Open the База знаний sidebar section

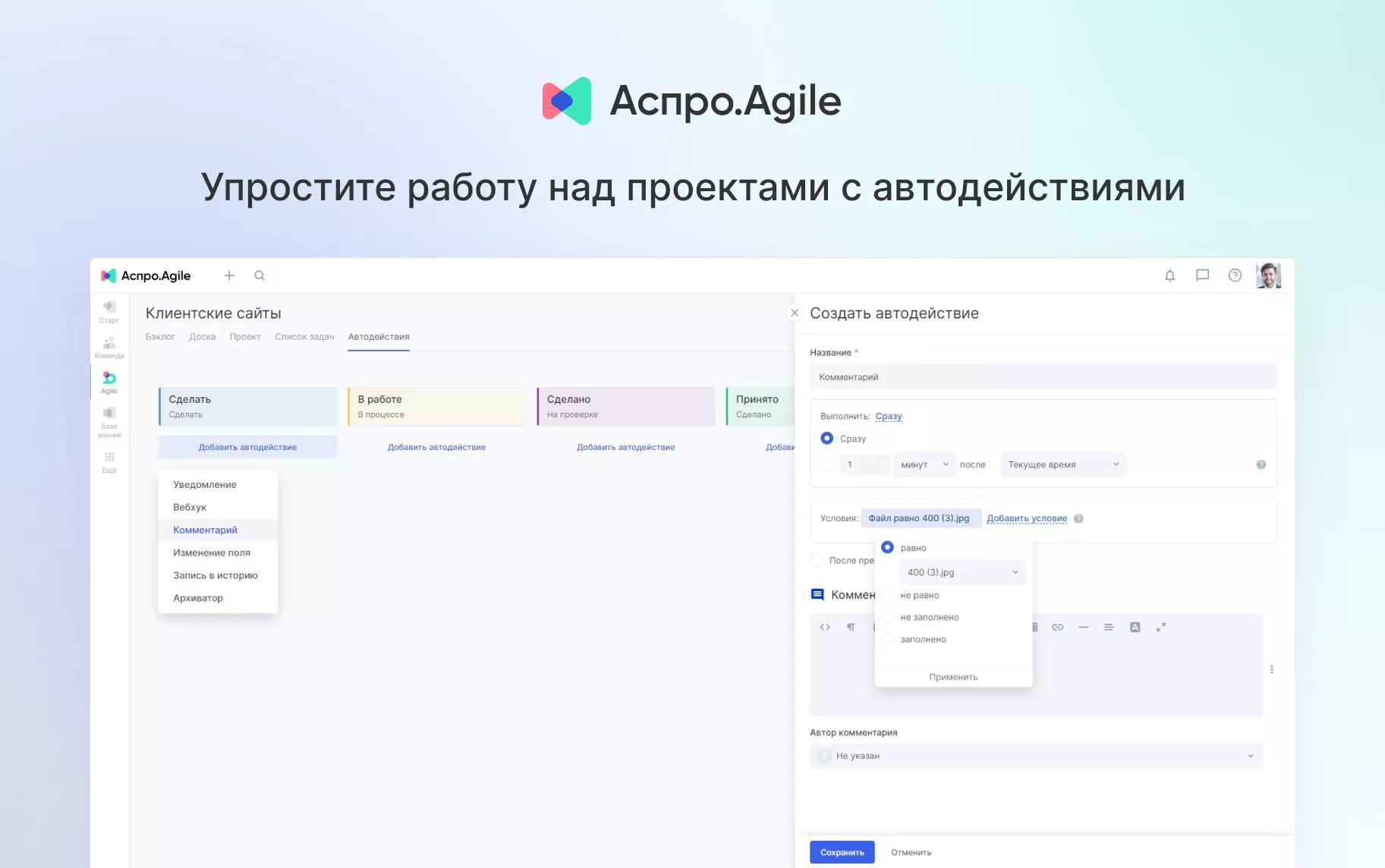pyautogui.click(x=109, y=420)
